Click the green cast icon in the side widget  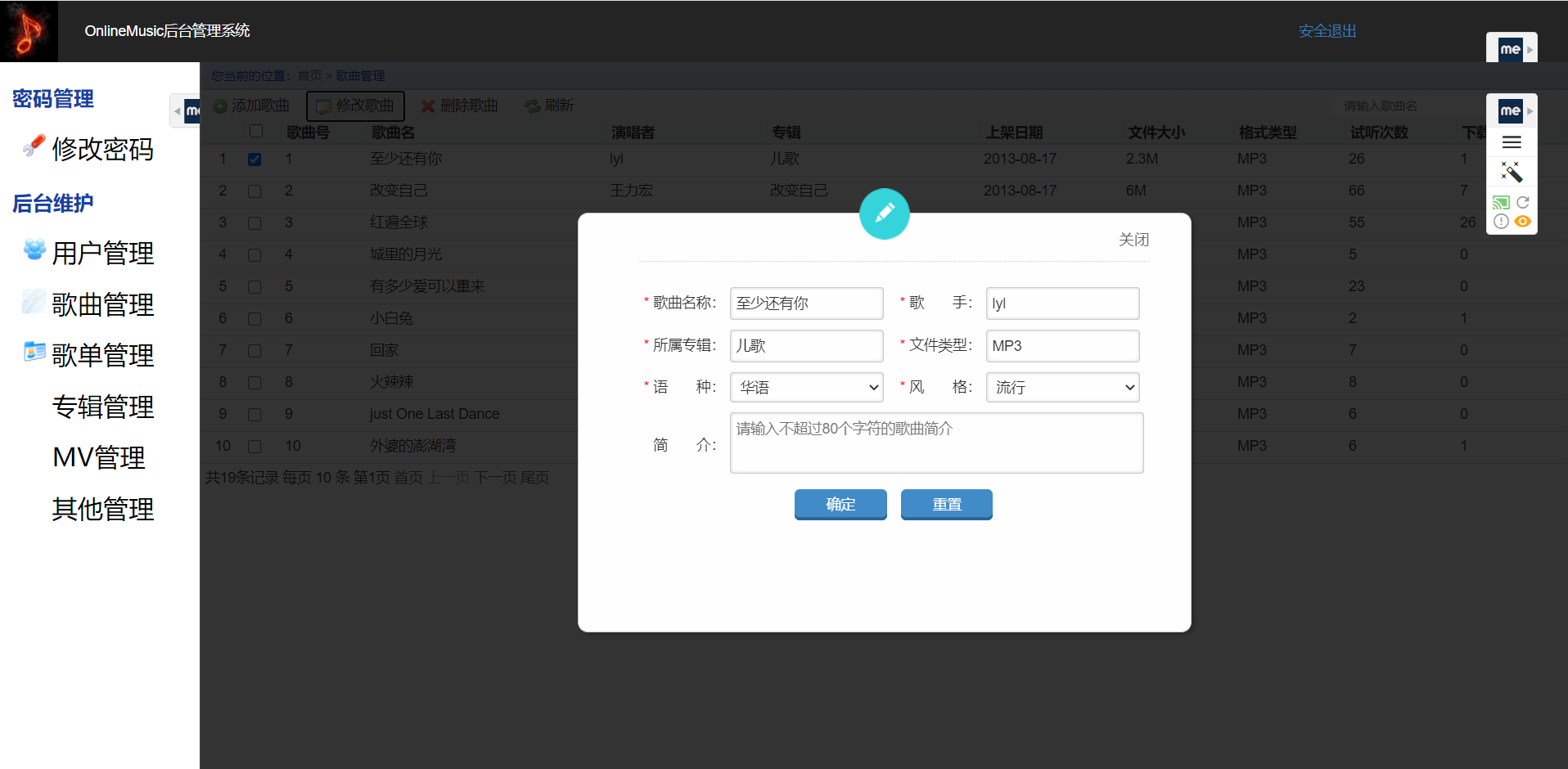tap(1501, 202)
